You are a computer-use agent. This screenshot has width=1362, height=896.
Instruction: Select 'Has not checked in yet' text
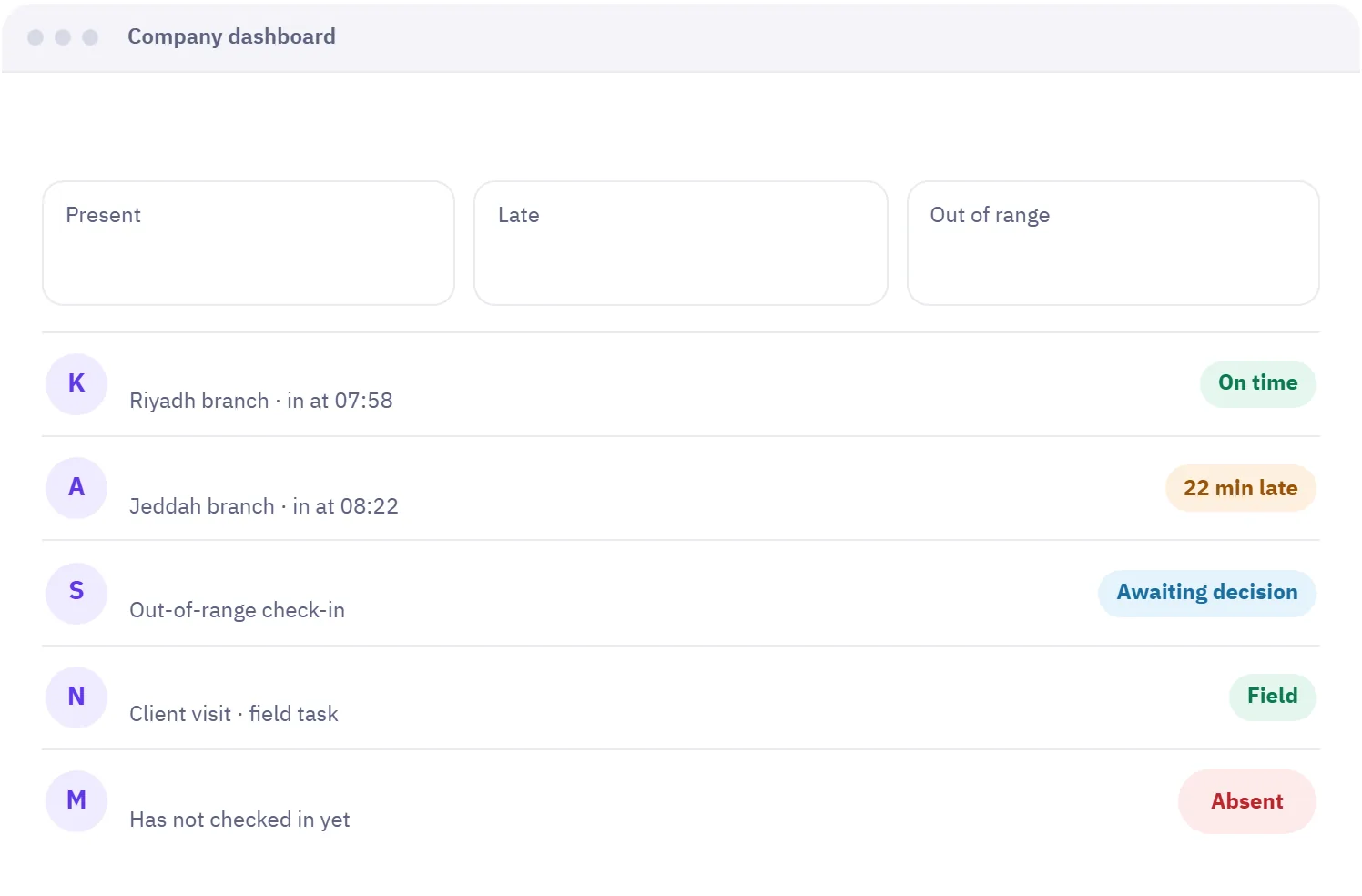(239, 820)
